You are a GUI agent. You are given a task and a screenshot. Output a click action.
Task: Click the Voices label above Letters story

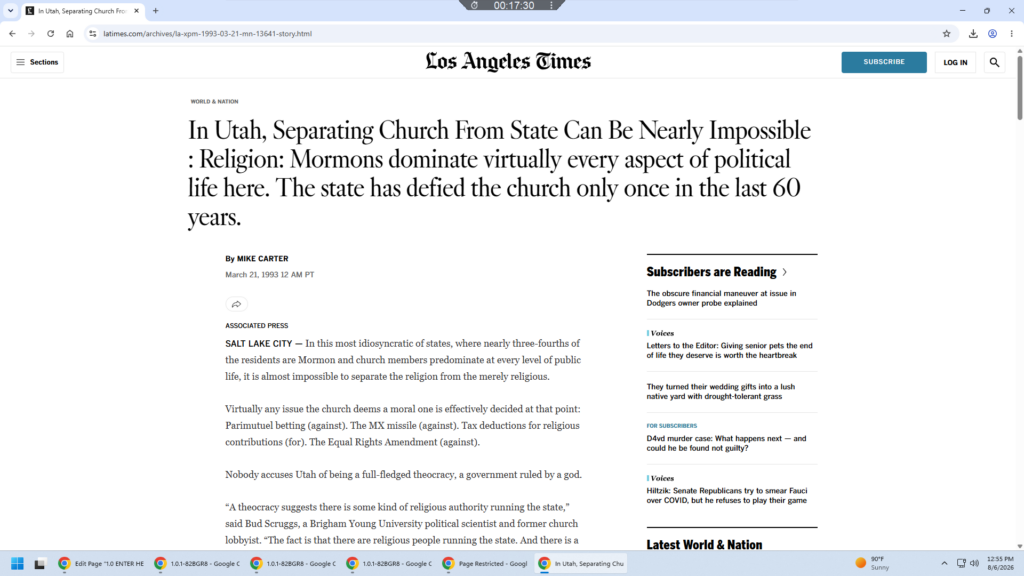(662, 333)
